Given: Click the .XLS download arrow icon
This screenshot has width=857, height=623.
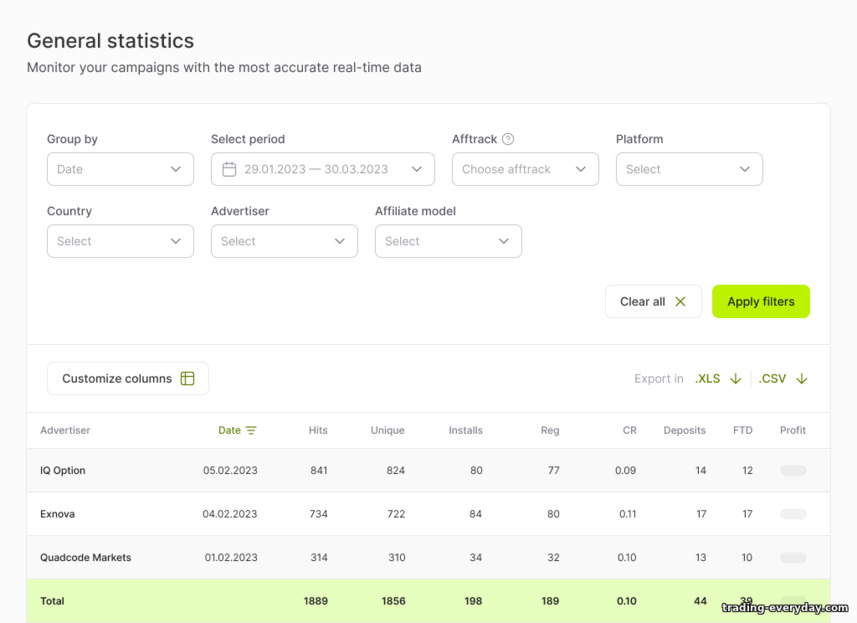Looking at the screenshot, I should click(736, 379).
